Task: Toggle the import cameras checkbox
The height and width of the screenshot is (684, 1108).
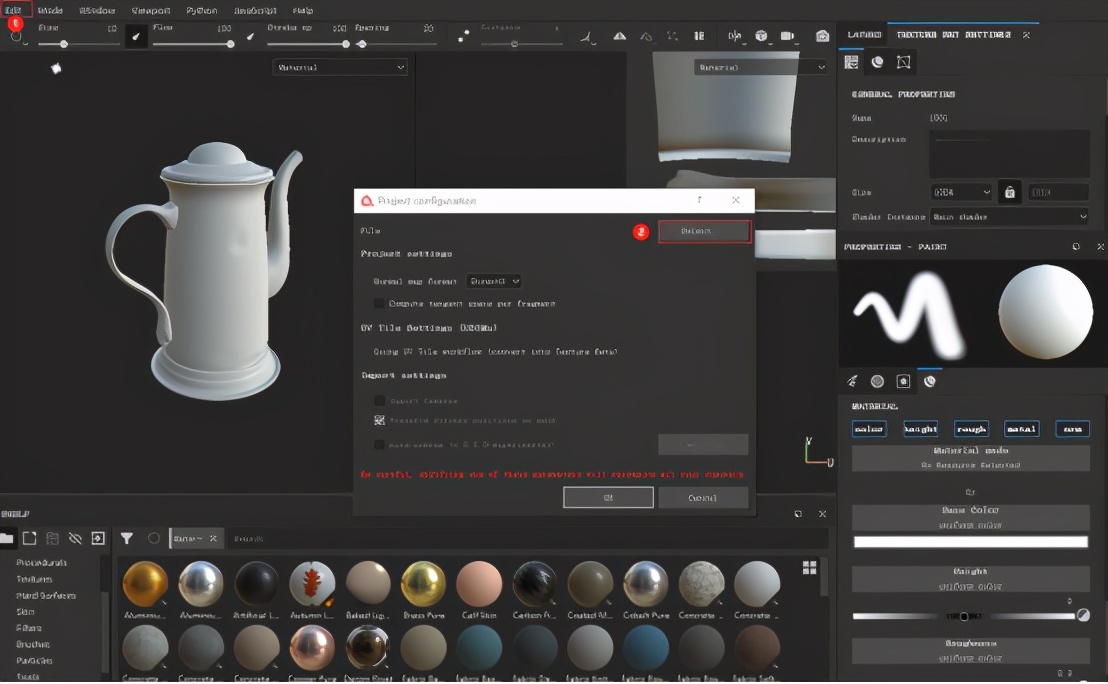Action: (379, 400)
